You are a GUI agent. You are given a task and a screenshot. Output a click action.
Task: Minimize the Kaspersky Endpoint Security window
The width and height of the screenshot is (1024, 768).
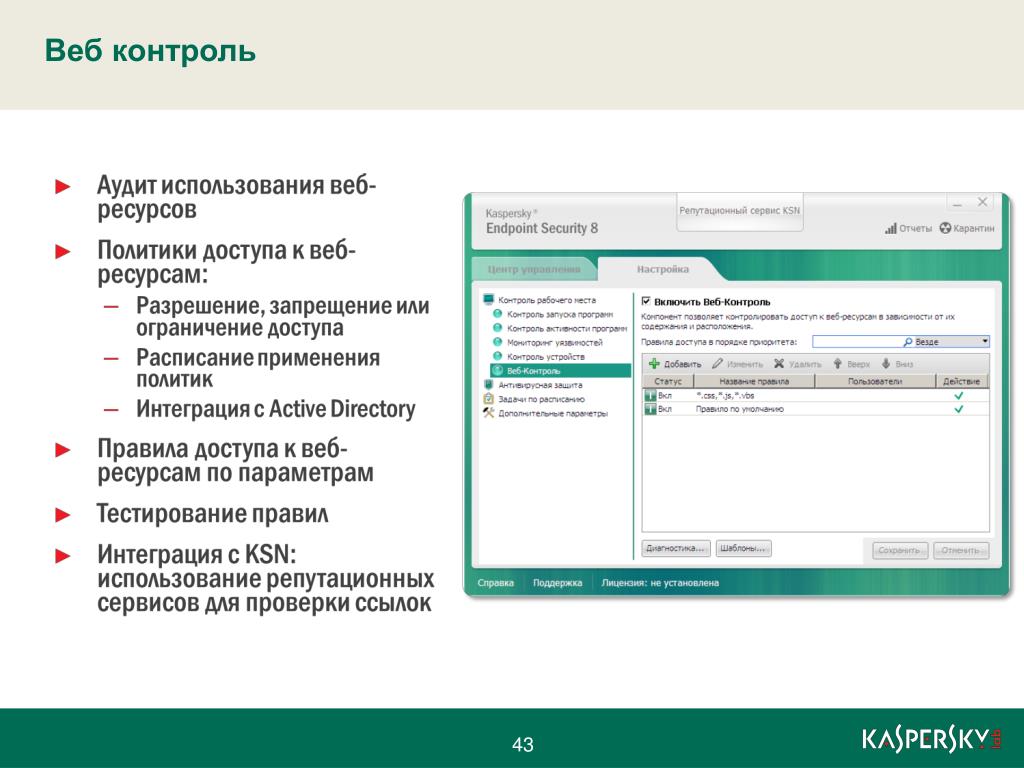pyautogui.click(x=958, y=203)
